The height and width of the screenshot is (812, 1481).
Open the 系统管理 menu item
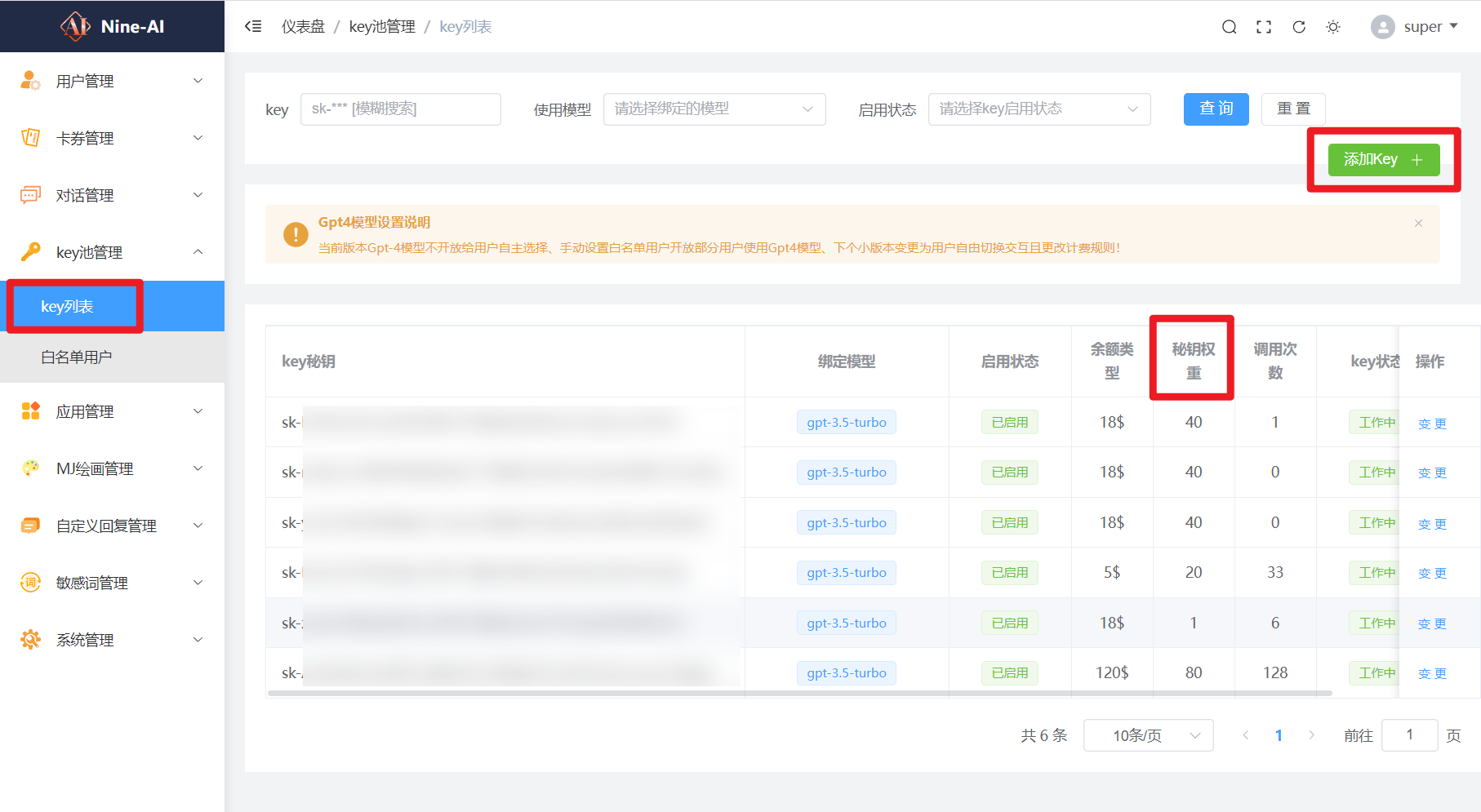coord(112,640)
